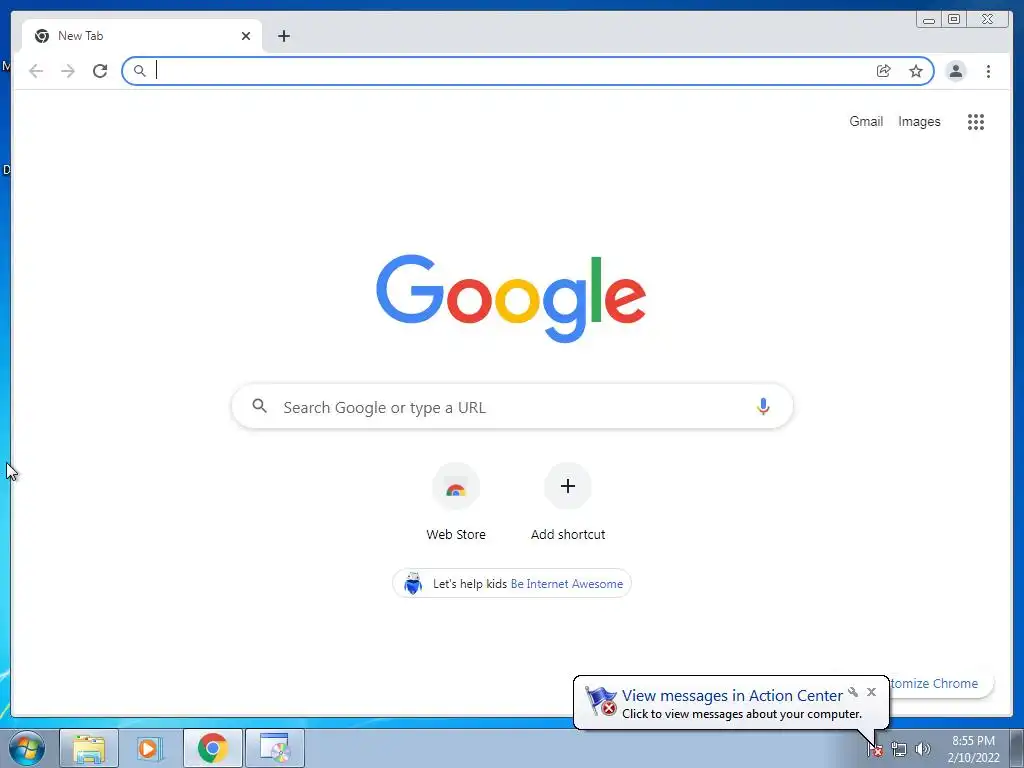Start voice search with the microphone icon
The height and width of the screenshot is (768, 1024).
point(763,406)
